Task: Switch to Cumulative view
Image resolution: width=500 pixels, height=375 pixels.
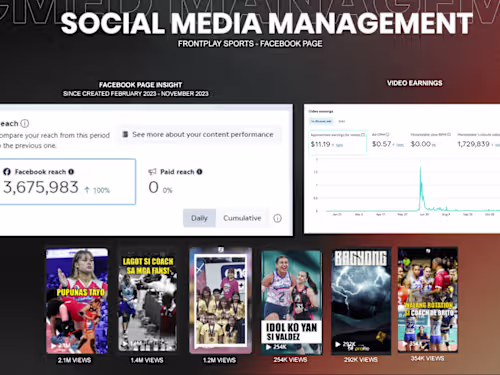Action: [x=242, y=218]
